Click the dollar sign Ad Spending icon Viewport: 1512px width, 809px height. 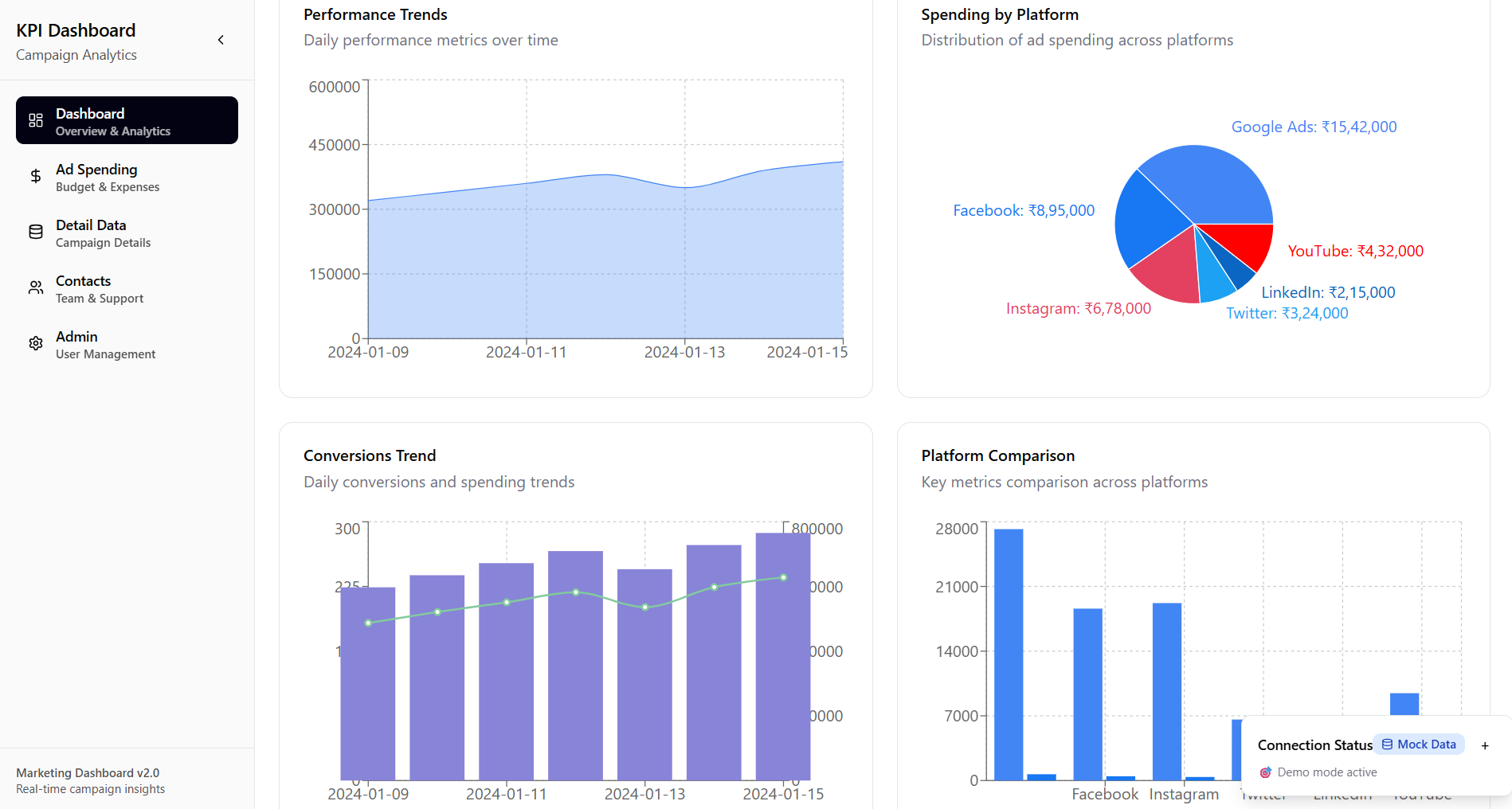click(x=36, y=176)
